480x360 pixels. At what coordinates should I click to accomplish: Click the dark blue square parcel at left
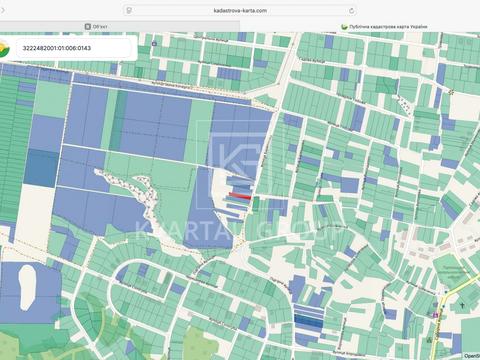(41, 168)
